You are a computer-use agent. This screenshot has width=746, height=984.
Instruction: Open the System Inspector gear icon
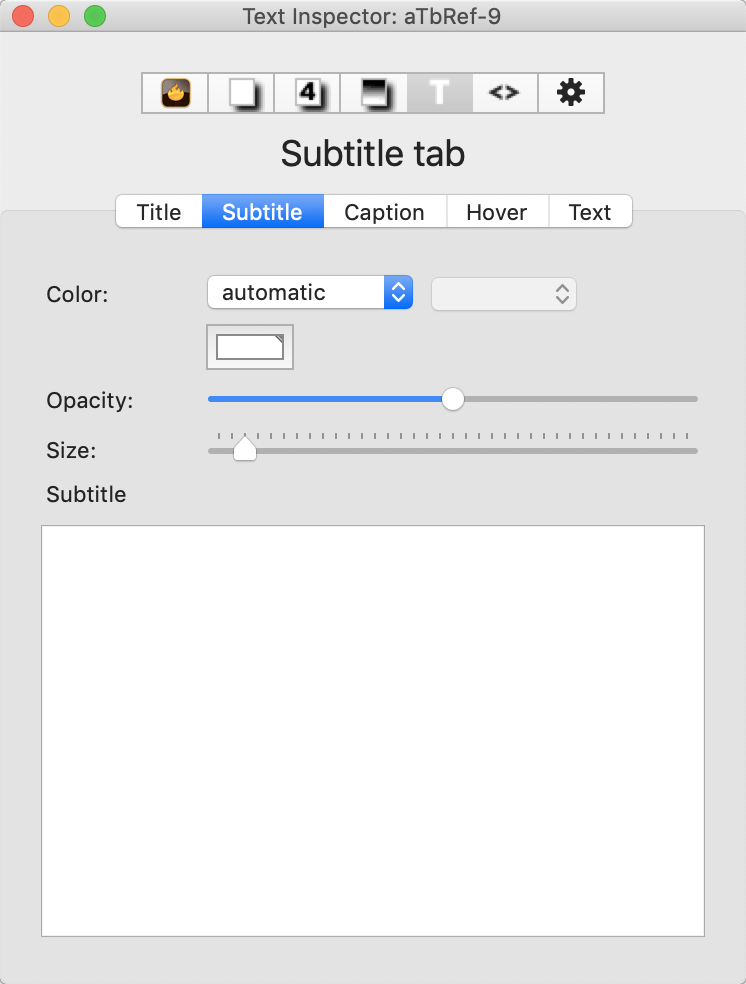point(570,92)
